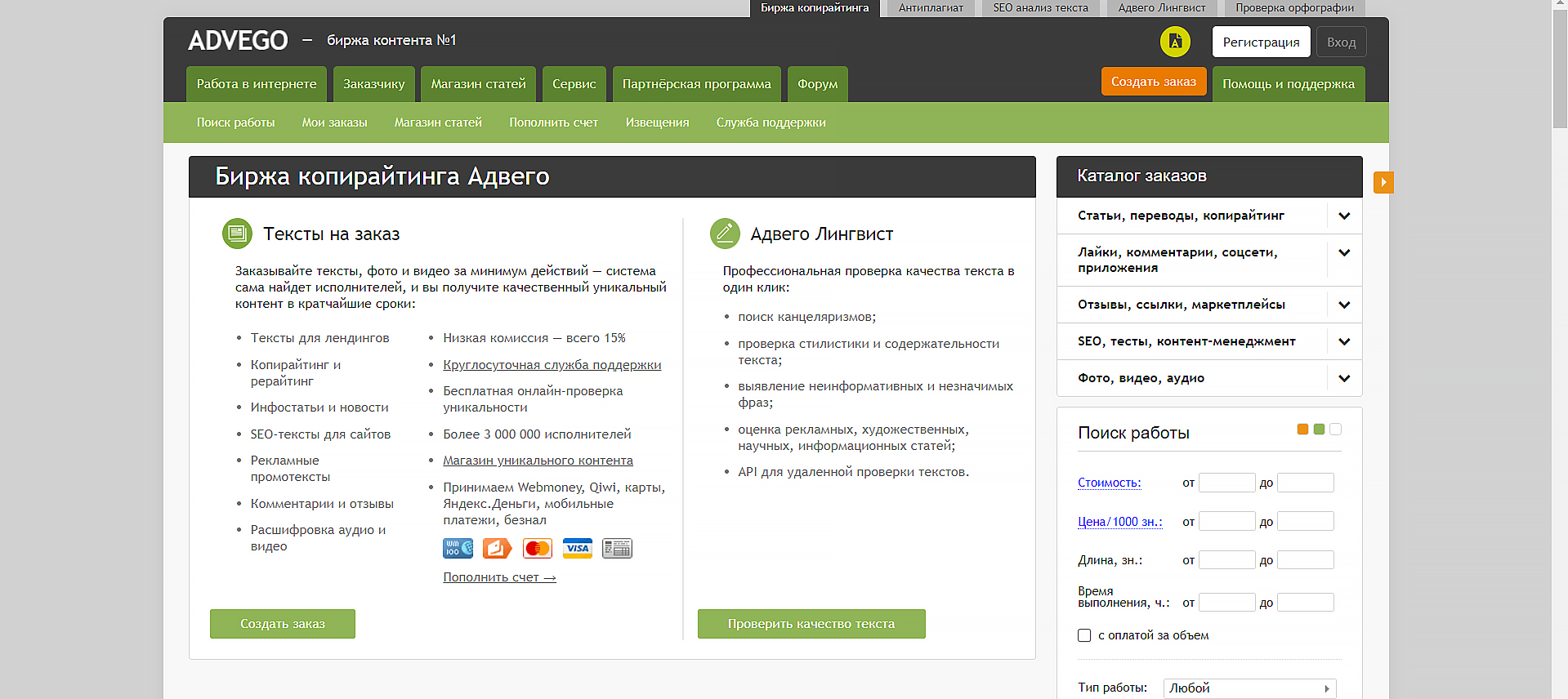Follow the 'Круглосуточная служба поддержки' link
1568x699 pixels.
point(552,365)
